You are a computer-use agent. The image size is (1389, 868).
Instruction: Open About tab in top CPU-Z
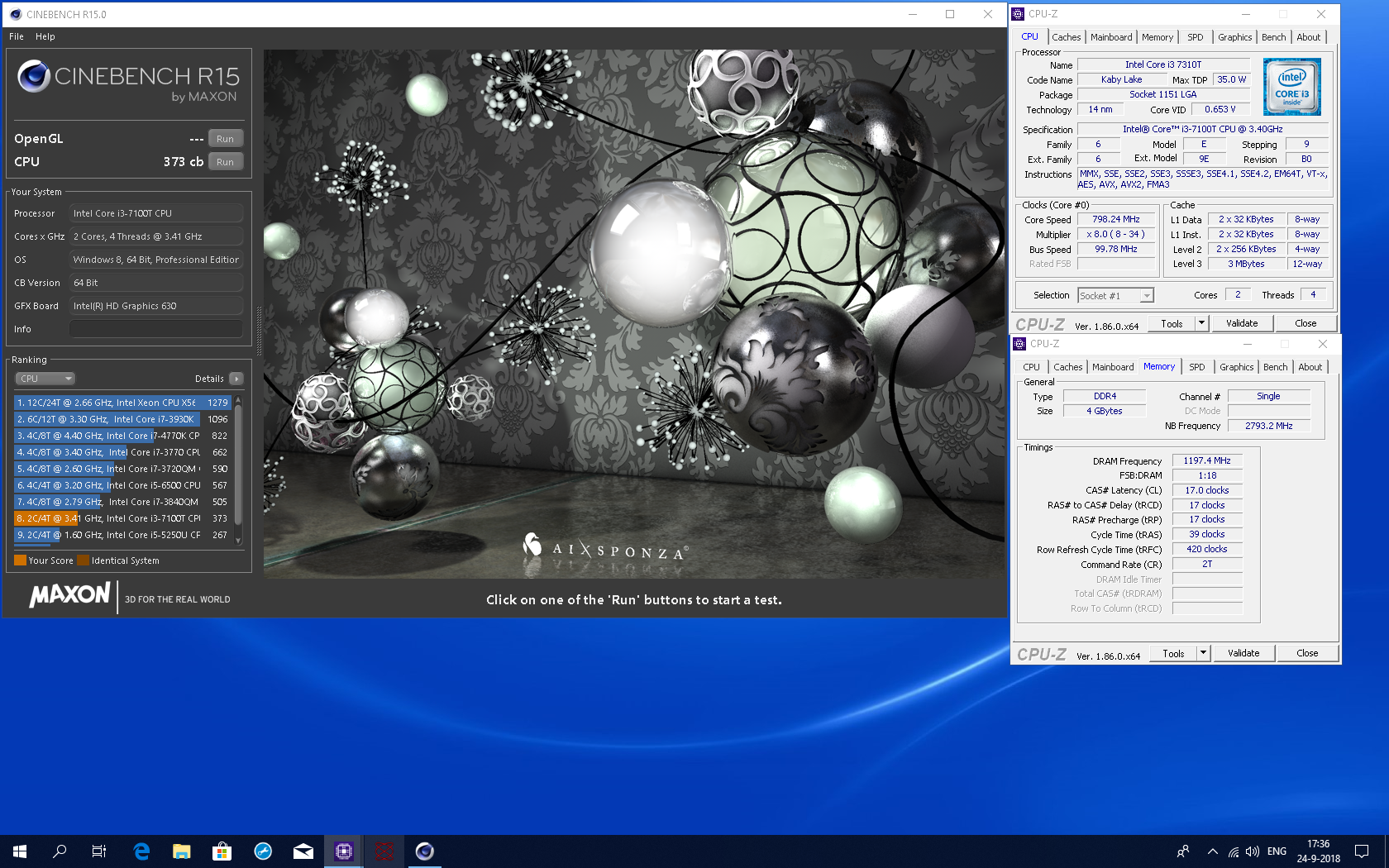[1308, 37]
